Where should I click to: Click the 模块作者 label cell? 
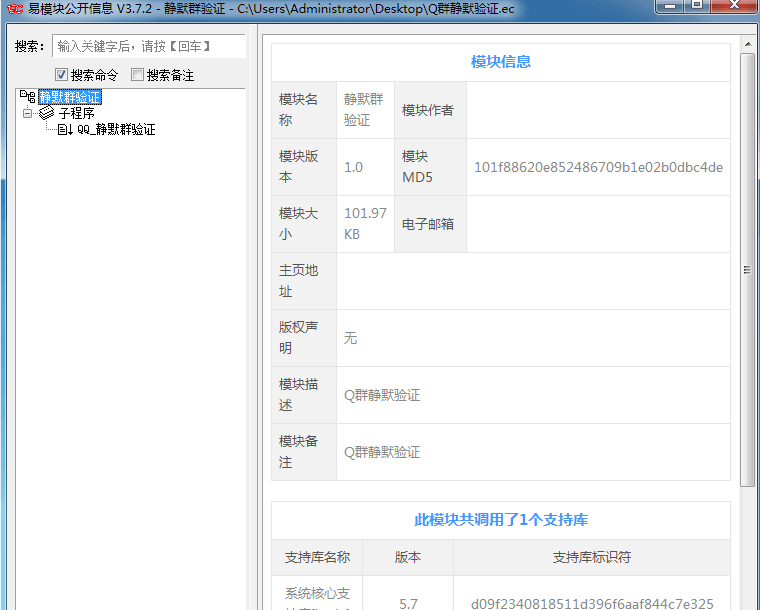tap(430, 110)
